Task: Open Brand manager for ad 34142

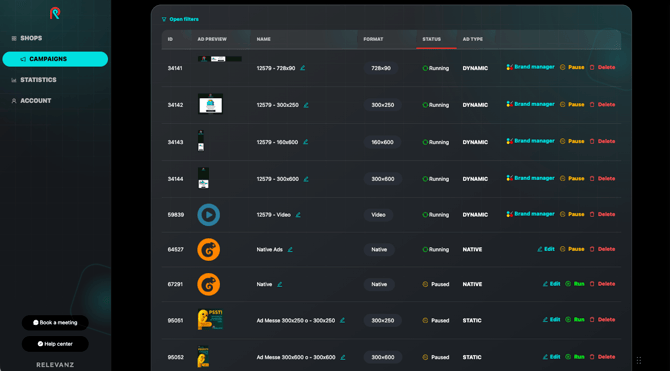Action: pyautogui.click(x=530, y=104)
